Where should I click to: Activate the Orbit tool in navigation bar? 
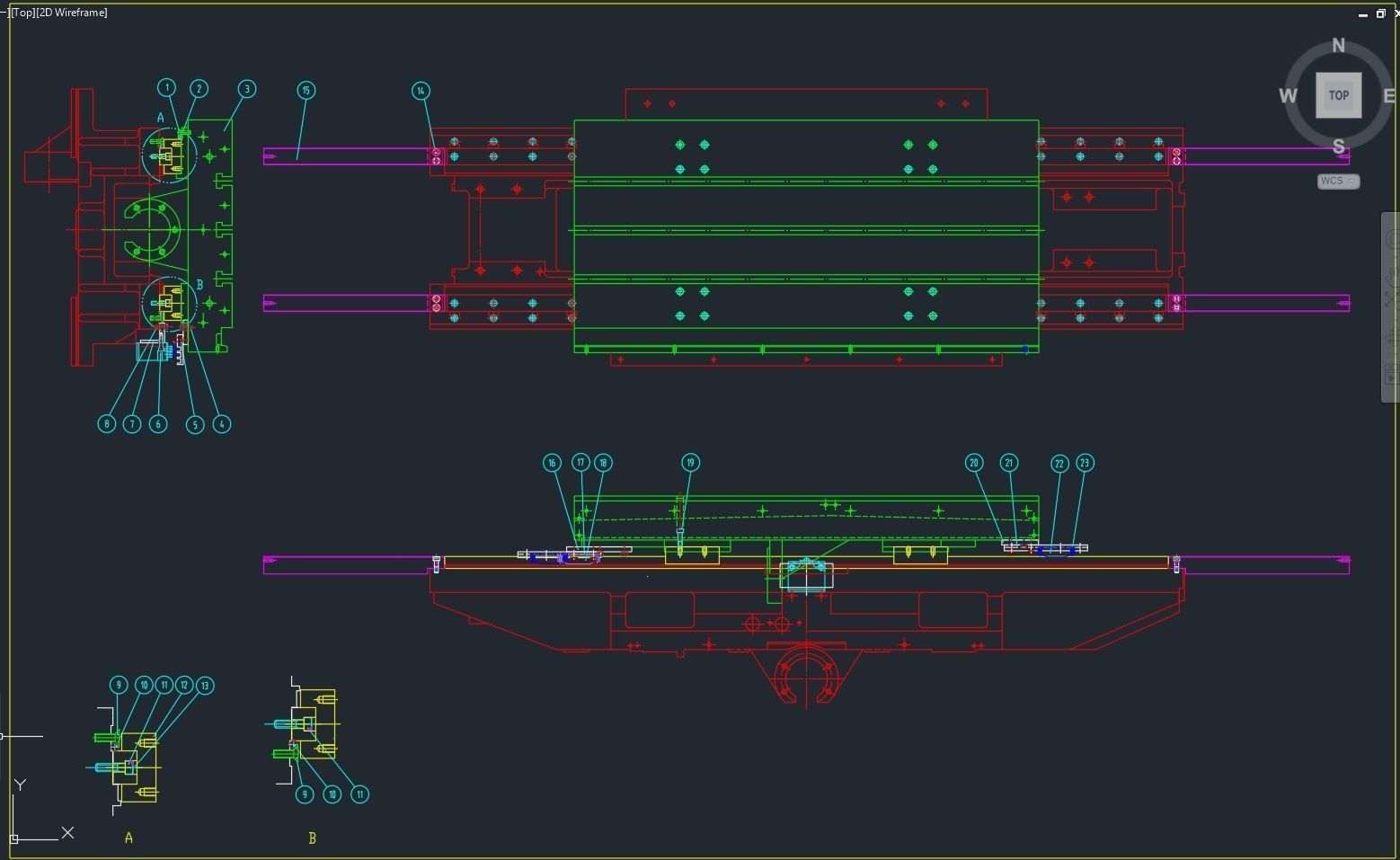[1391, 337]
